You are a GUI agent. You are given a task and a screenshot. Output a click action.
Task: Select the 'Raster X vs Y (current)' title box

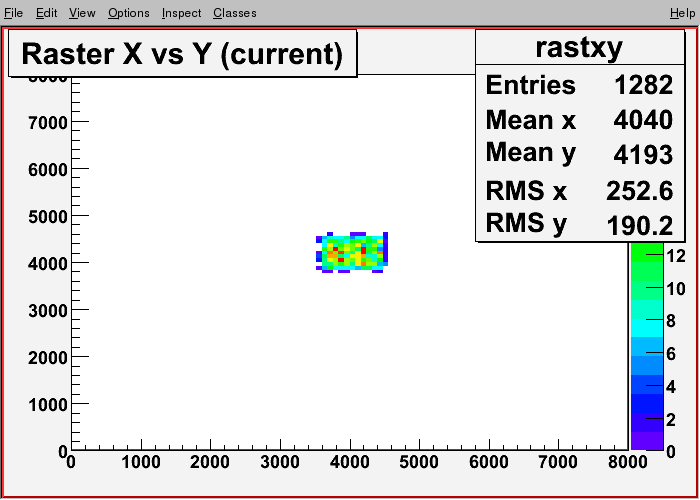coord(183,53)
